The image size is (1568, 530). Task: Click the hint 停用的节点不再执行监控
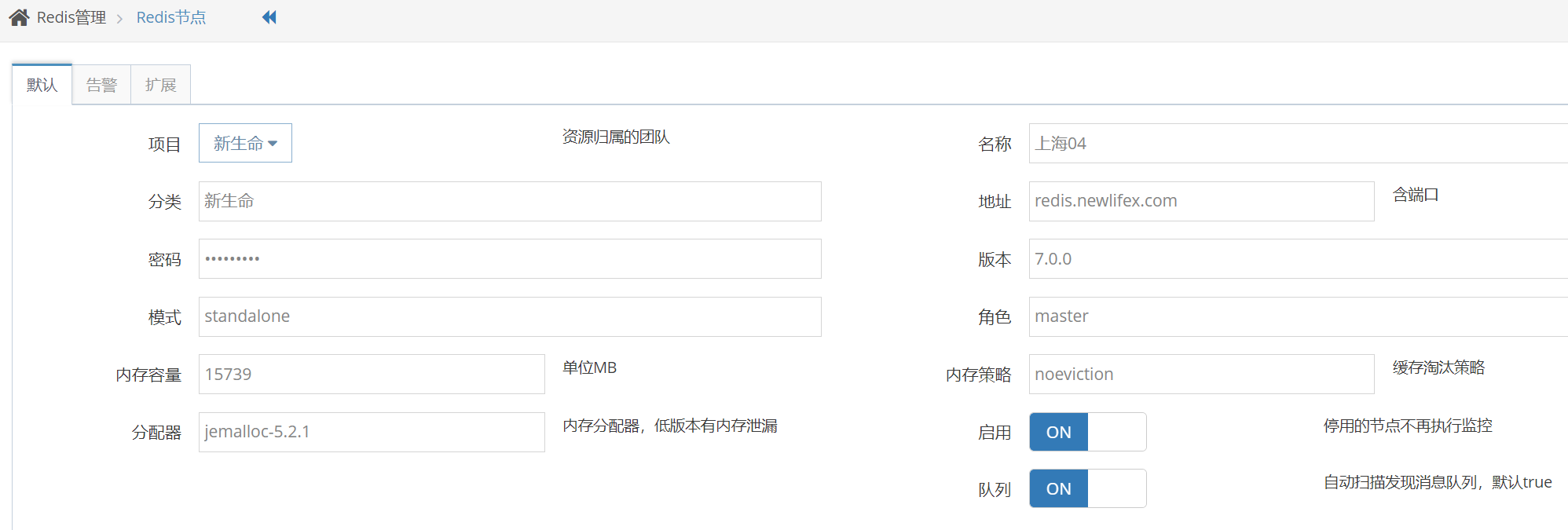[1408, 426]
